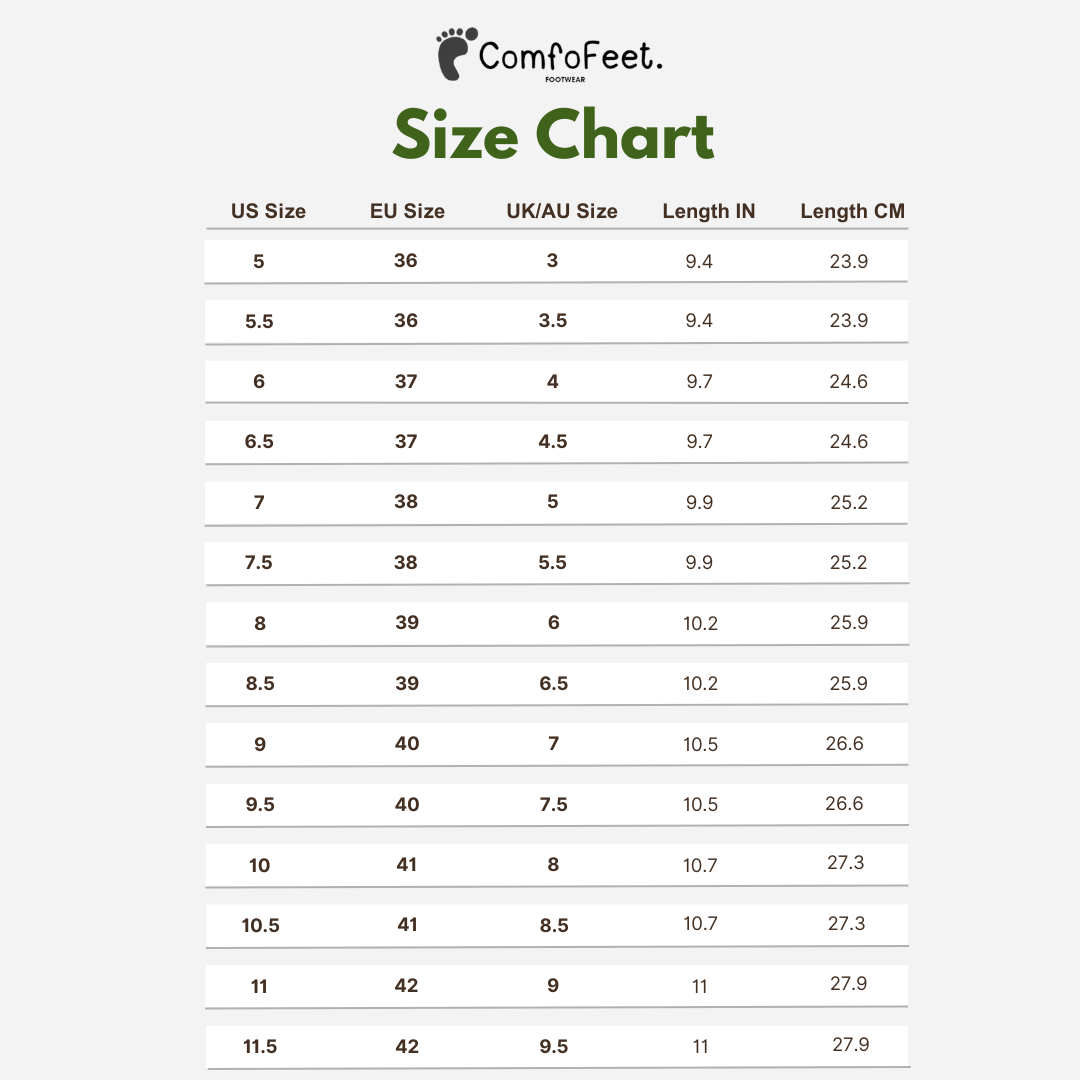Image resolution: width=1080 pixels, height=1080 pixels.
Task: Click UK/AU size 3.5 cell
Action: tap(553, 321)
